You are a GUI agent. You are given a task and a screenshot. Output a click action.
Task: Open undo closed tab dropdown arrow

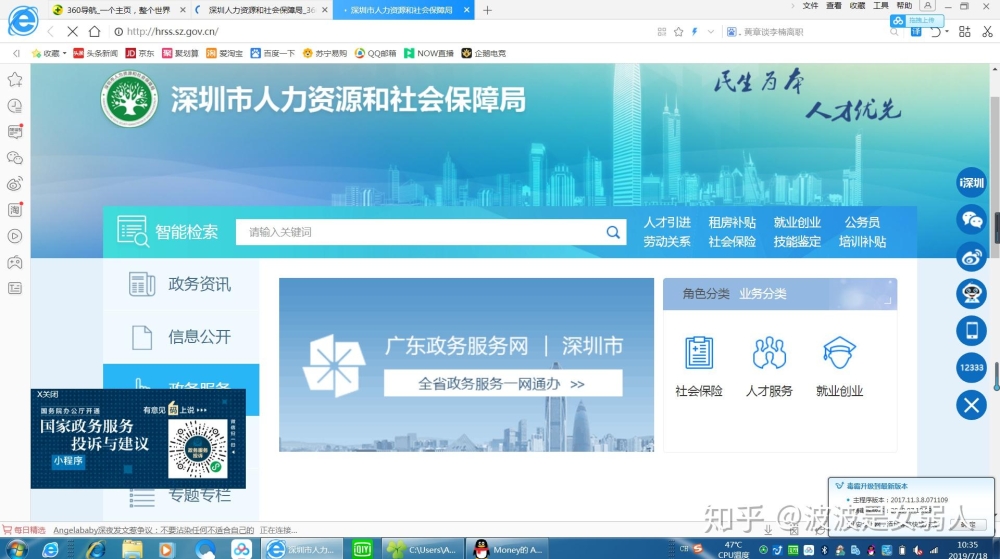pos(947,31)
